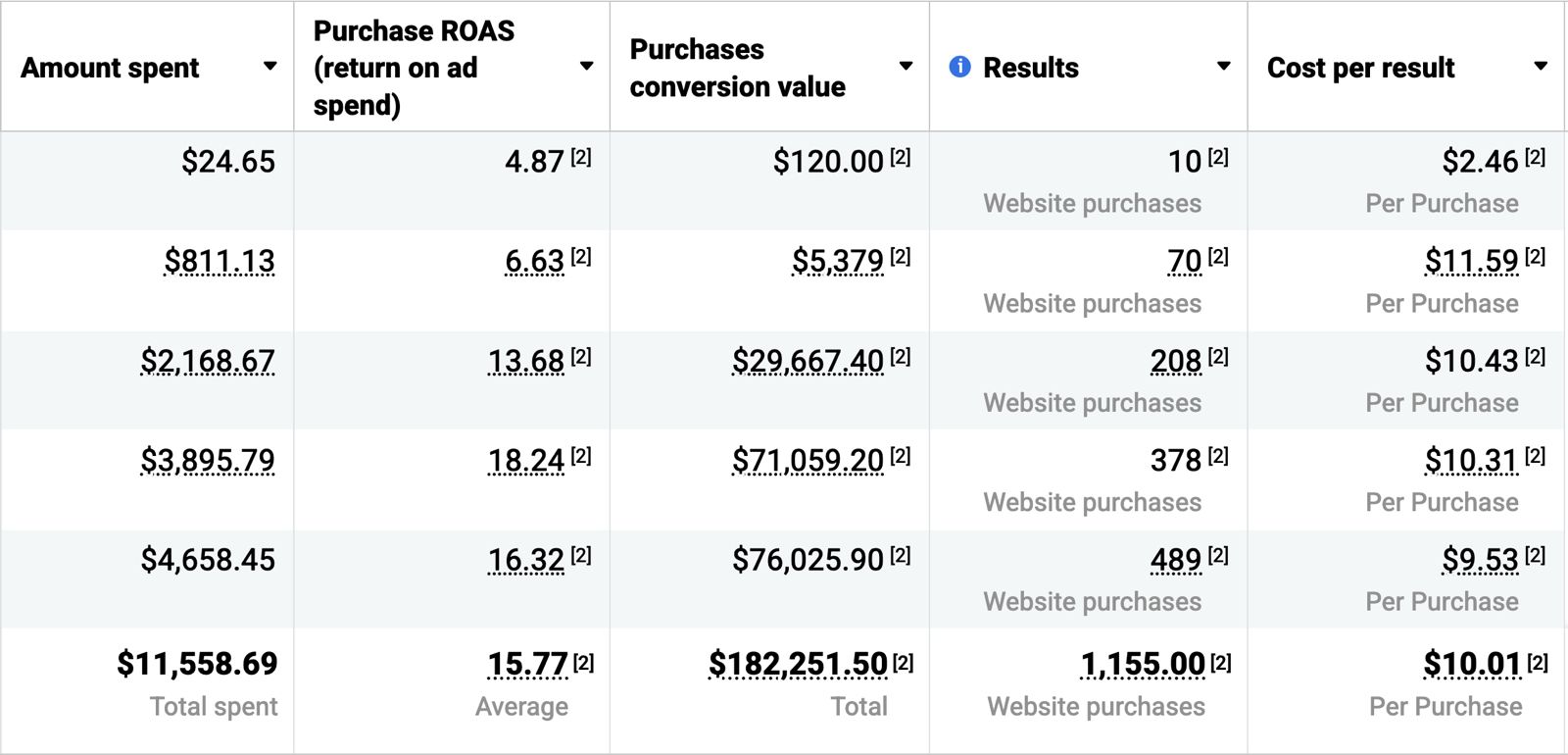Click the 18.24 ROAS value
Image resolution: width=1568 pixels, height=755 pixels.
click(526, 460)
